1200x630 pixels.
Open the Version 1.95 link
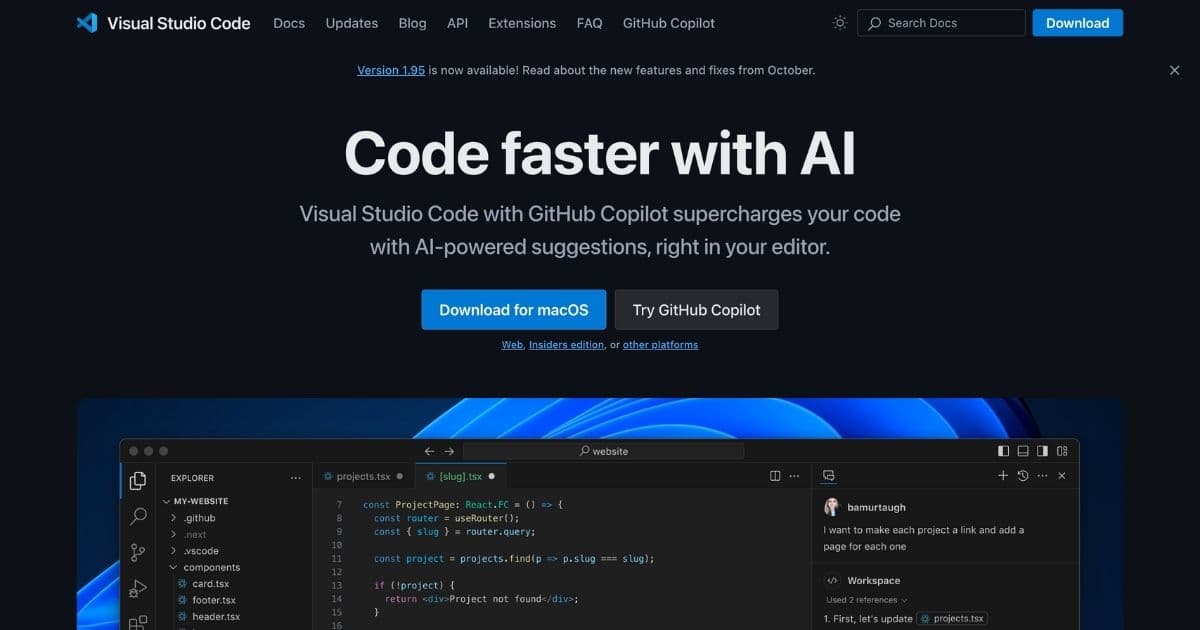(x=391, y=70)
